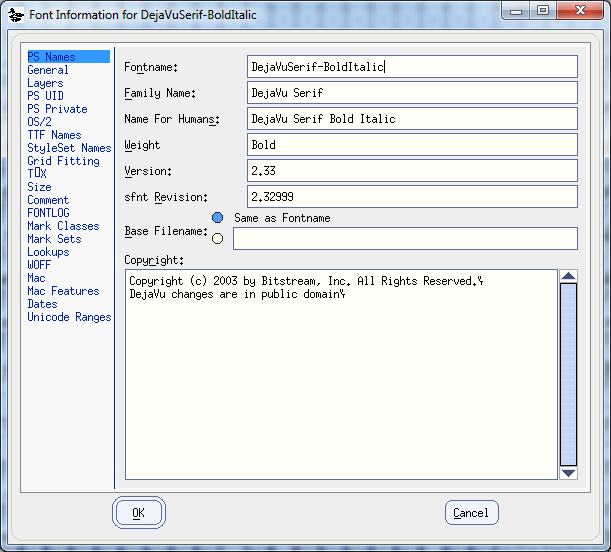Viewport: 611px width, 552px height.
Task: Click the copyright scrollbar down arrow
Action: tap(569, 473)
